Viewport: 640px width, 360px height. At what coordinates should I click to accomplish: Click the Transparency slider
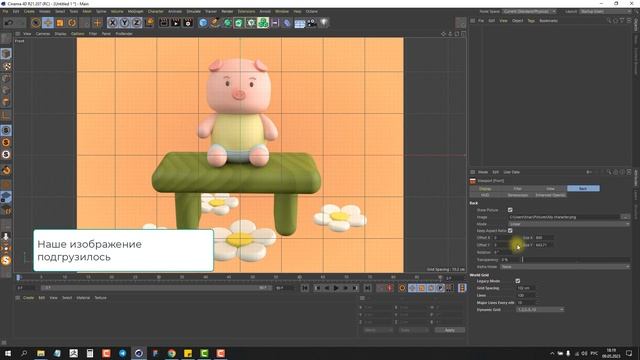(576, 260)
